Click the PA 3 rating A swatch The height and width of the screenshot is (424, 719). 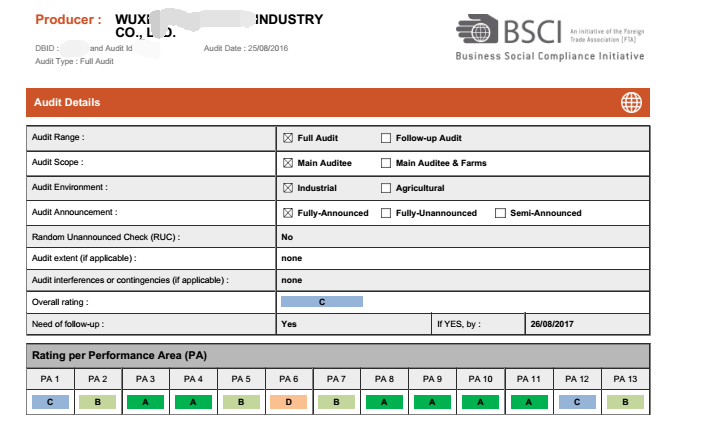[145, 402]
